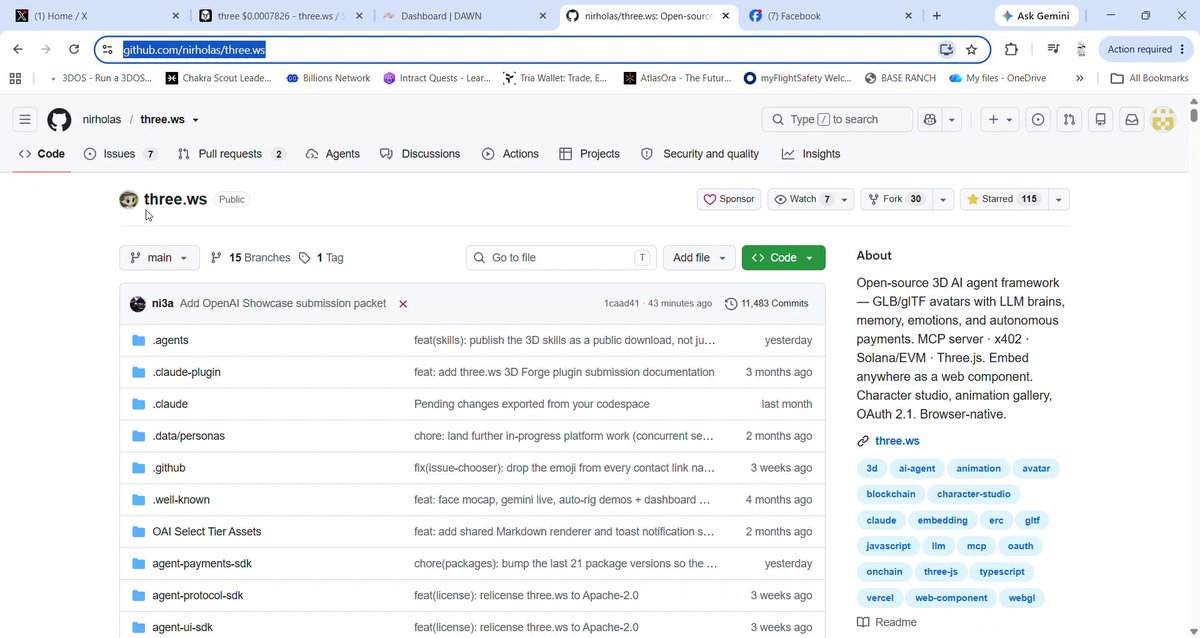
Task: Open the media controls icon in Chrome toolbar
Action: (1053, 49)
